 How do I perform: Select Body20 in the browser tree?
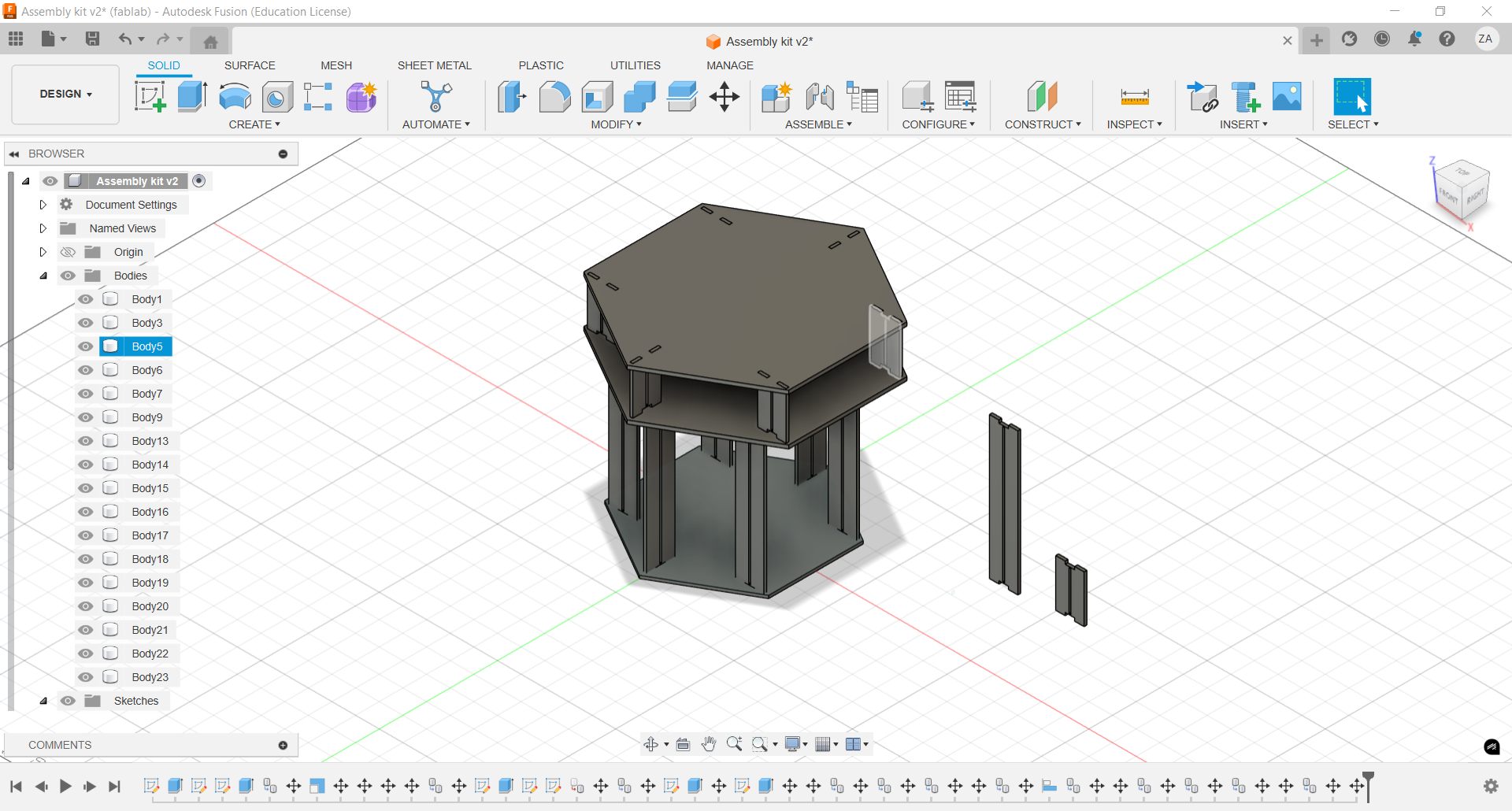(x=150, y=606)
